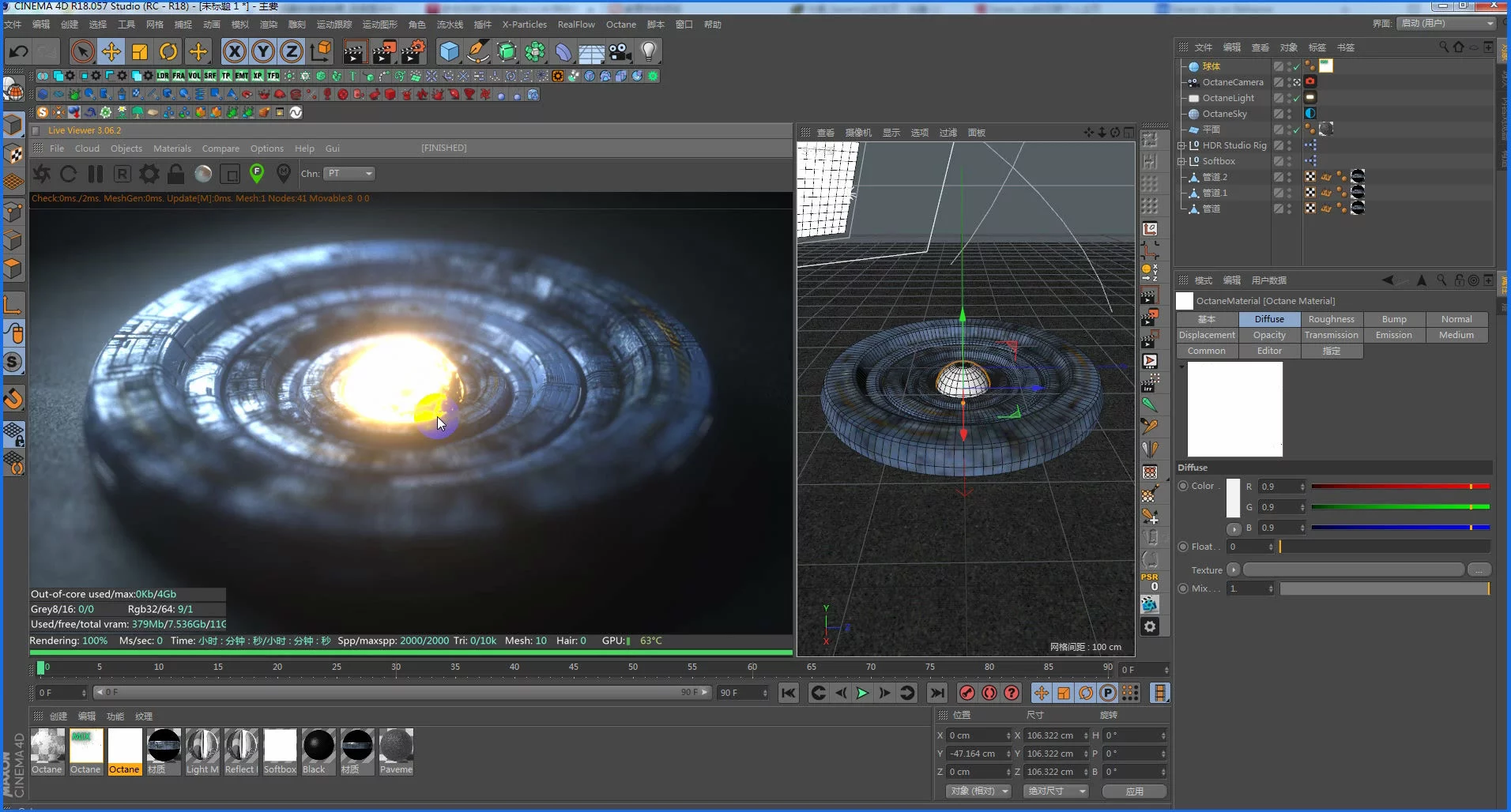Click the Live Viewer lock resolution icon

pos(175,174)
